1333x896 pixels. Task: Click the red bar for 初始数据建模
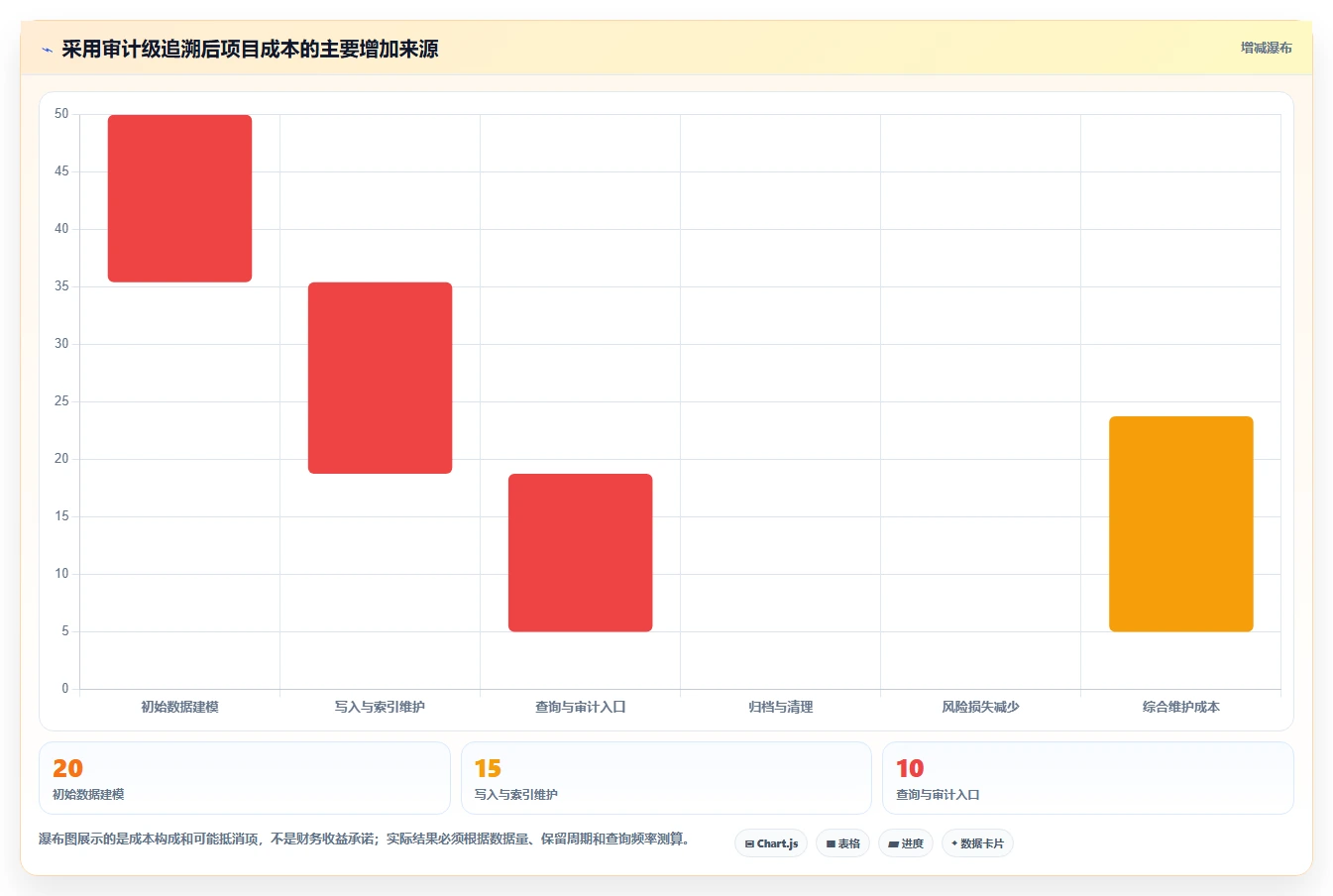(x=179, y=198)
